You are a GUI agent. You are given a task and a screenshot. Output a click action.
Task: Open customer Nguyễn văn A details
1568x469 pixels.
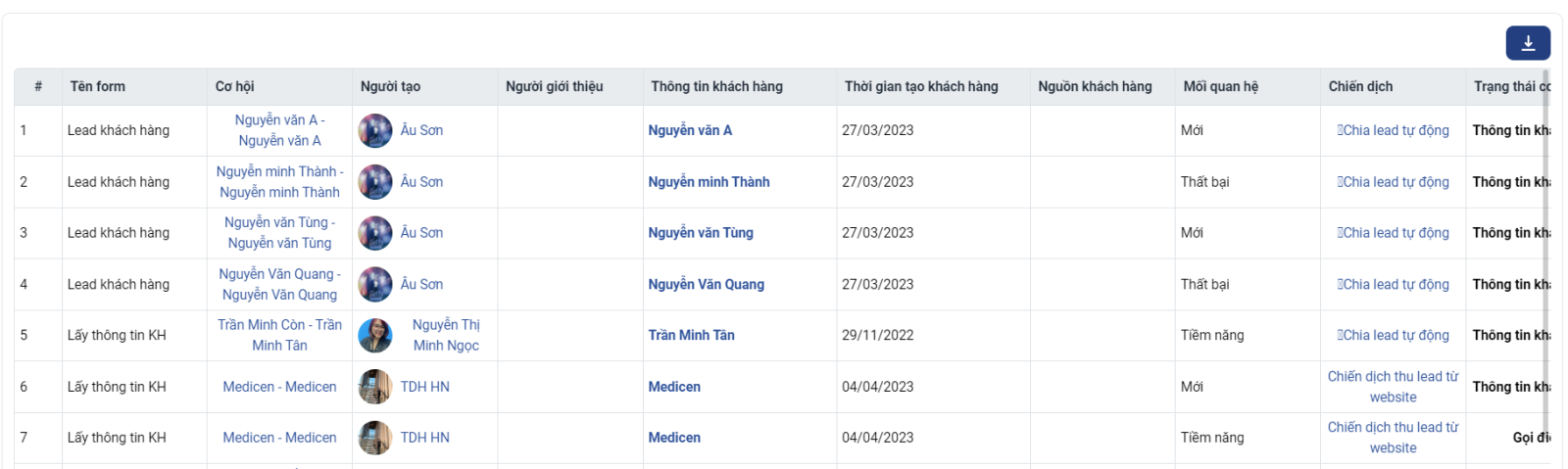pyautogui.click(x=690, y=130)
